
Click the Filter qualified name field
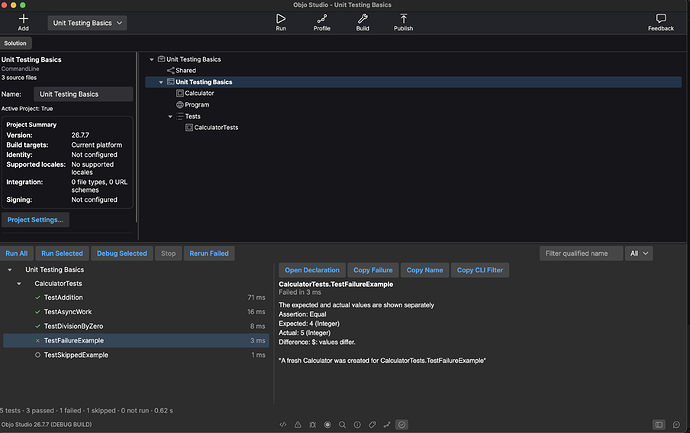(581, 253)
